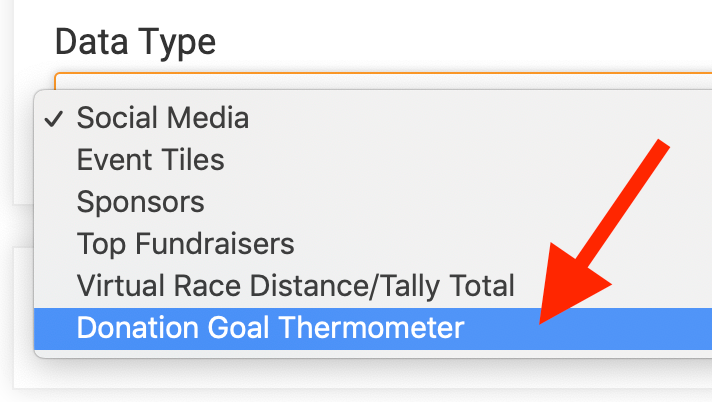Select Virtual Race Distance/Tally Total
712x402 pixels.
pyautogui.click(x=295, y=286)
